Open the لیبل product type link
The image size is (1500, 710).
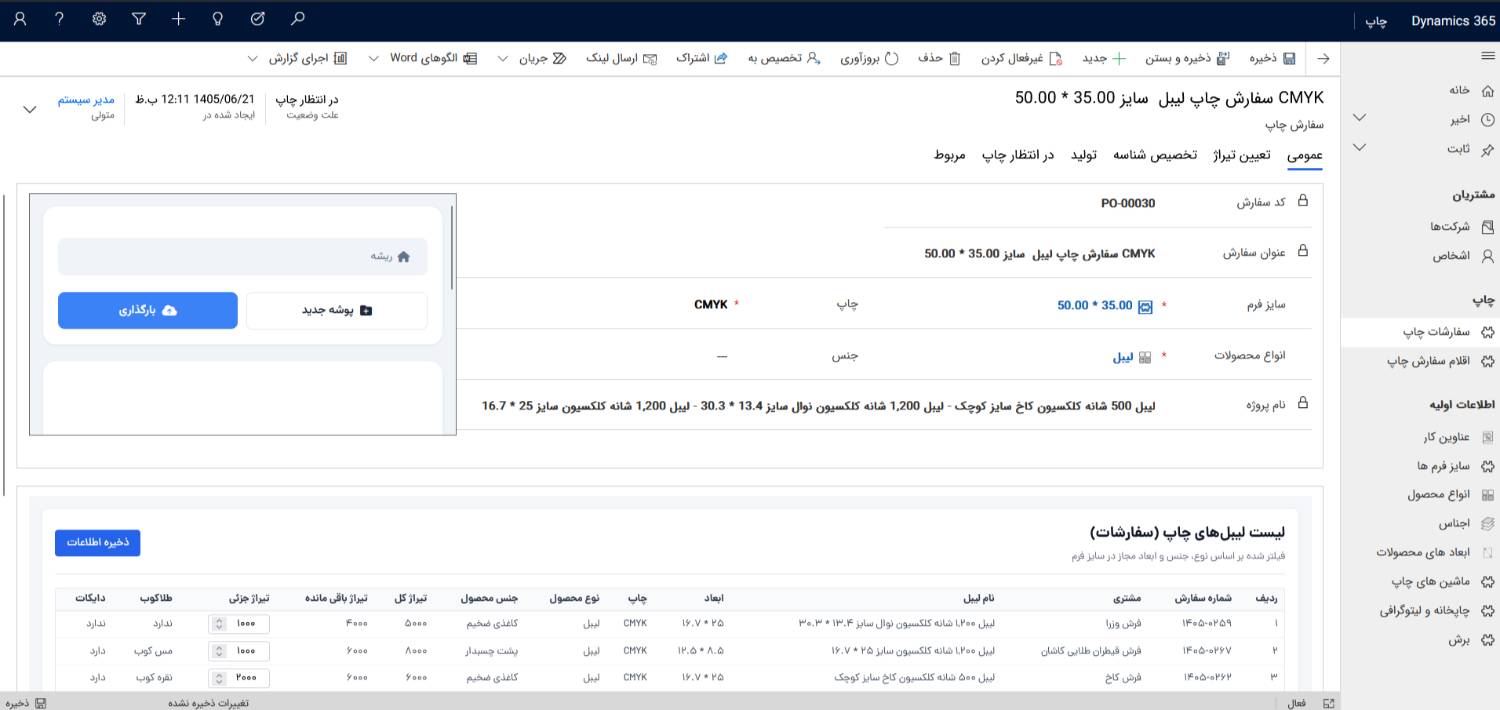pos(1122,356)
